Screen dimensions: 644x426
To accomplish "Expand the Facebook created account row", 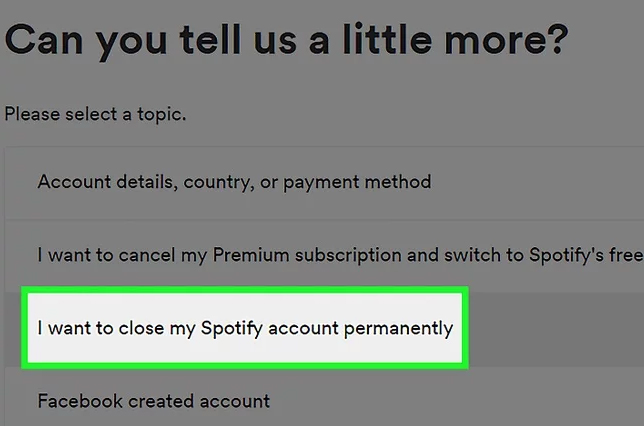I will (154, 401).
